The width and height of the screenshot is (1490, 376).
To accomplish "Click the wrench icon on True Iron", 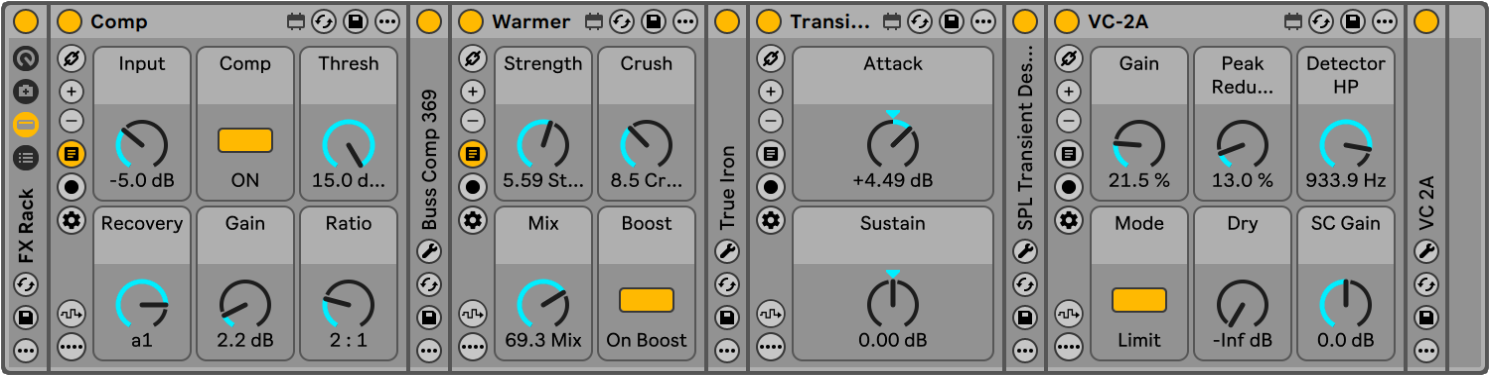I will pyautogui.click(x=727, y=251).
